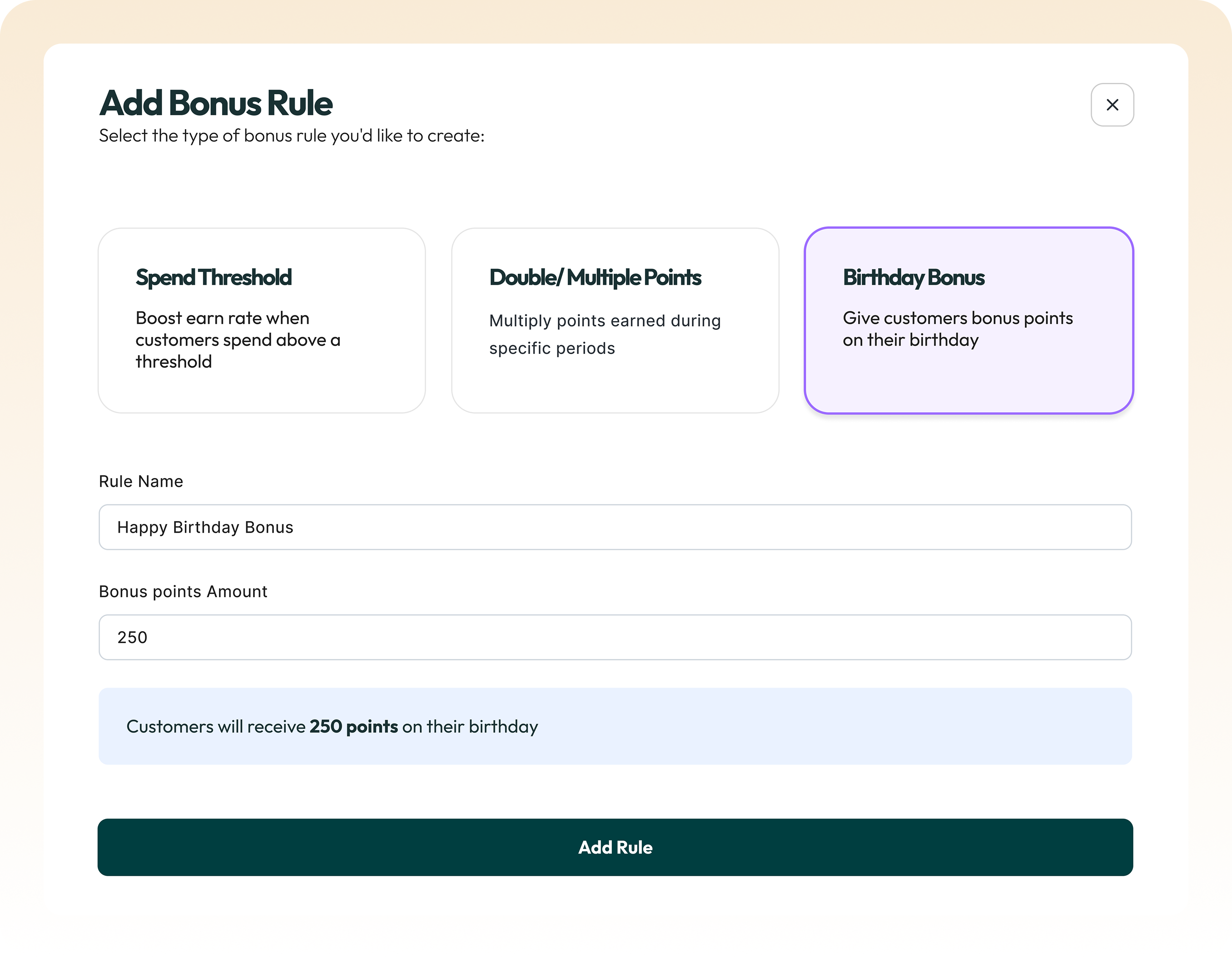Click into the Rule Name input field

pos(615,527)
